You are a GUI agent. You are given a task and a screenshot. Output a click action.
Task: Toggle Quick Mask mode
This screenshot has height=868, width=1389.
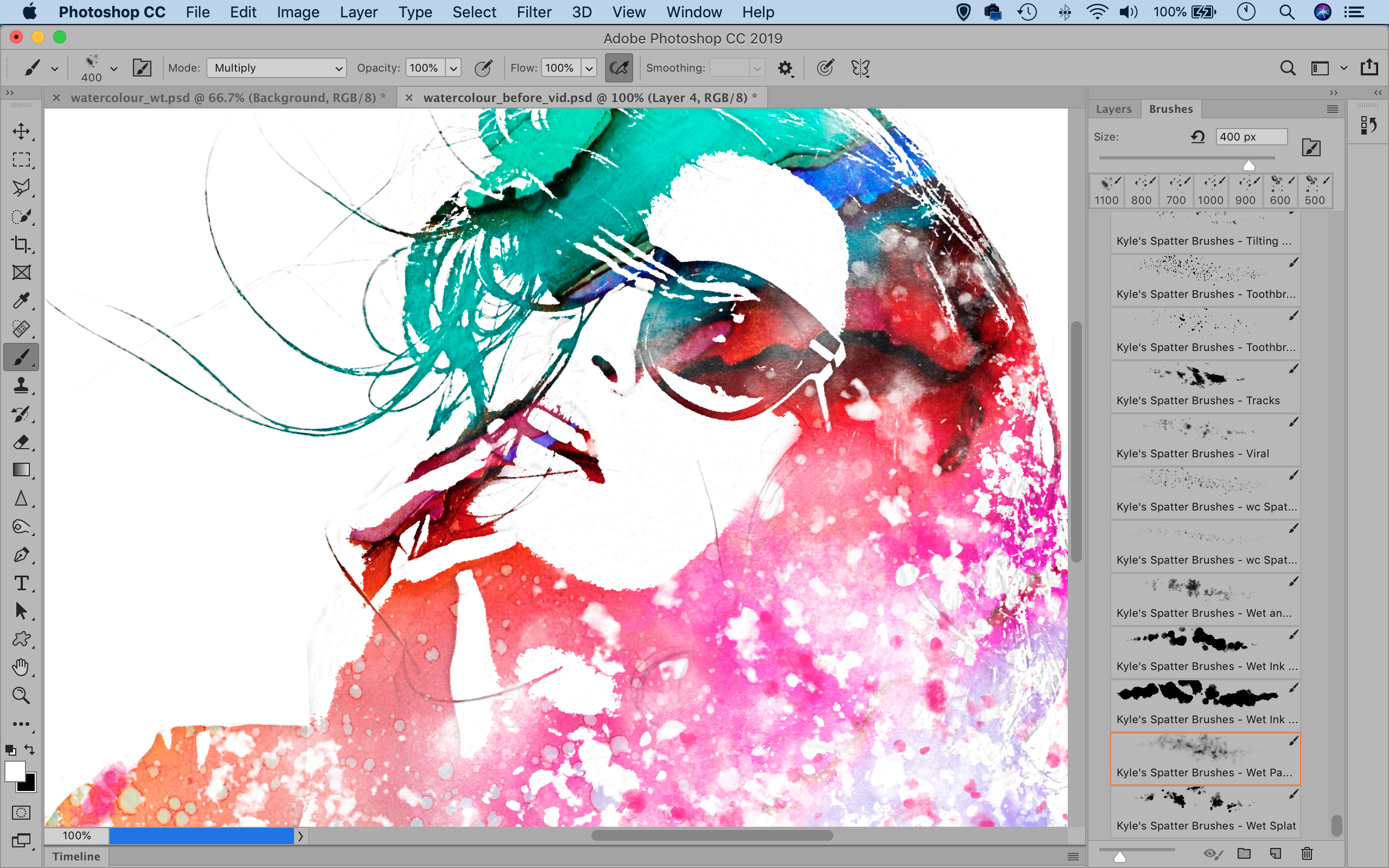21,813
